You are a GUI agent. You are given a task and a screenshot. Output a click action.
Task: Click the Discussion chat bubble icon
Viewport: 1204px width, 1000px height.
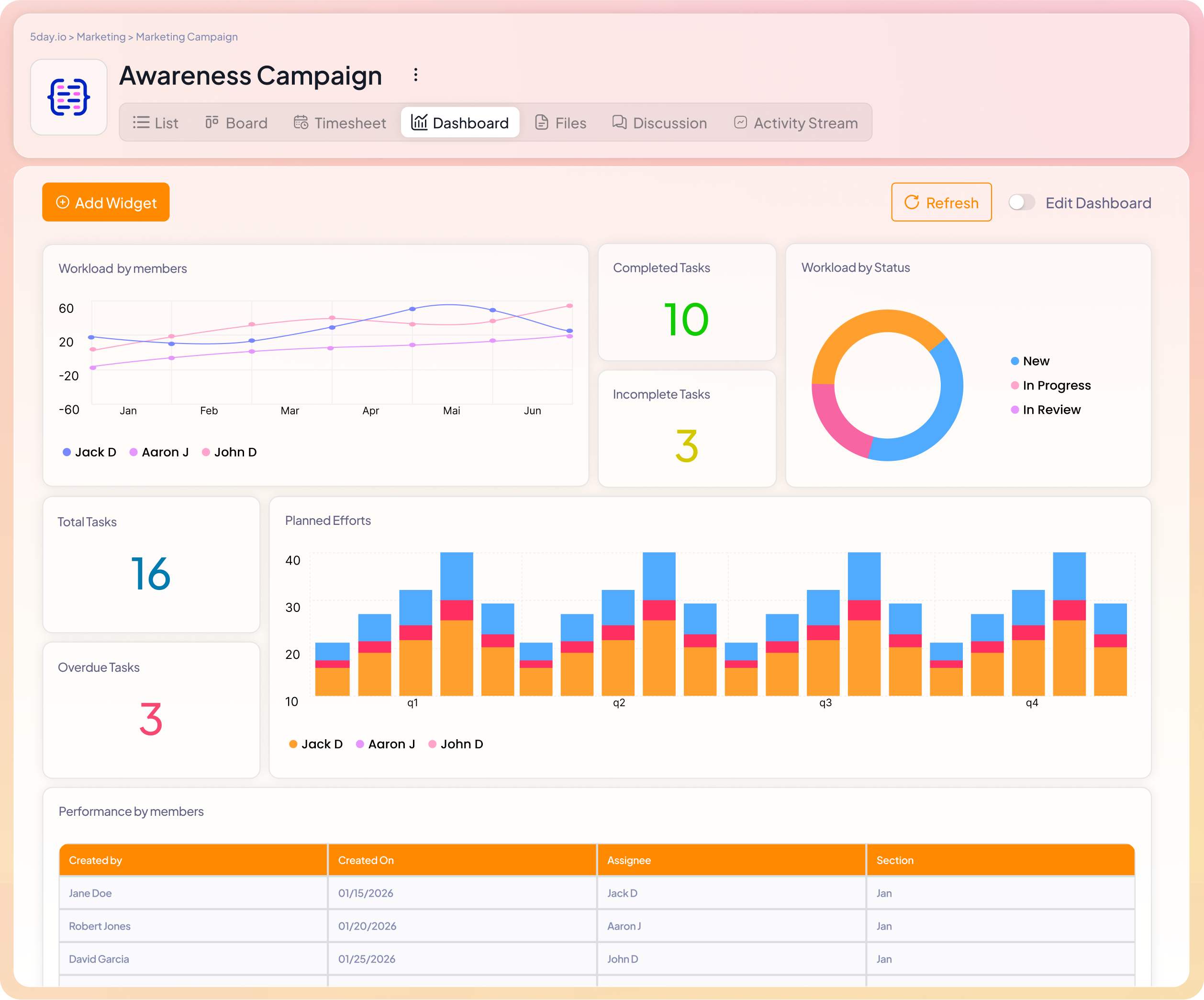click(619, 122)
